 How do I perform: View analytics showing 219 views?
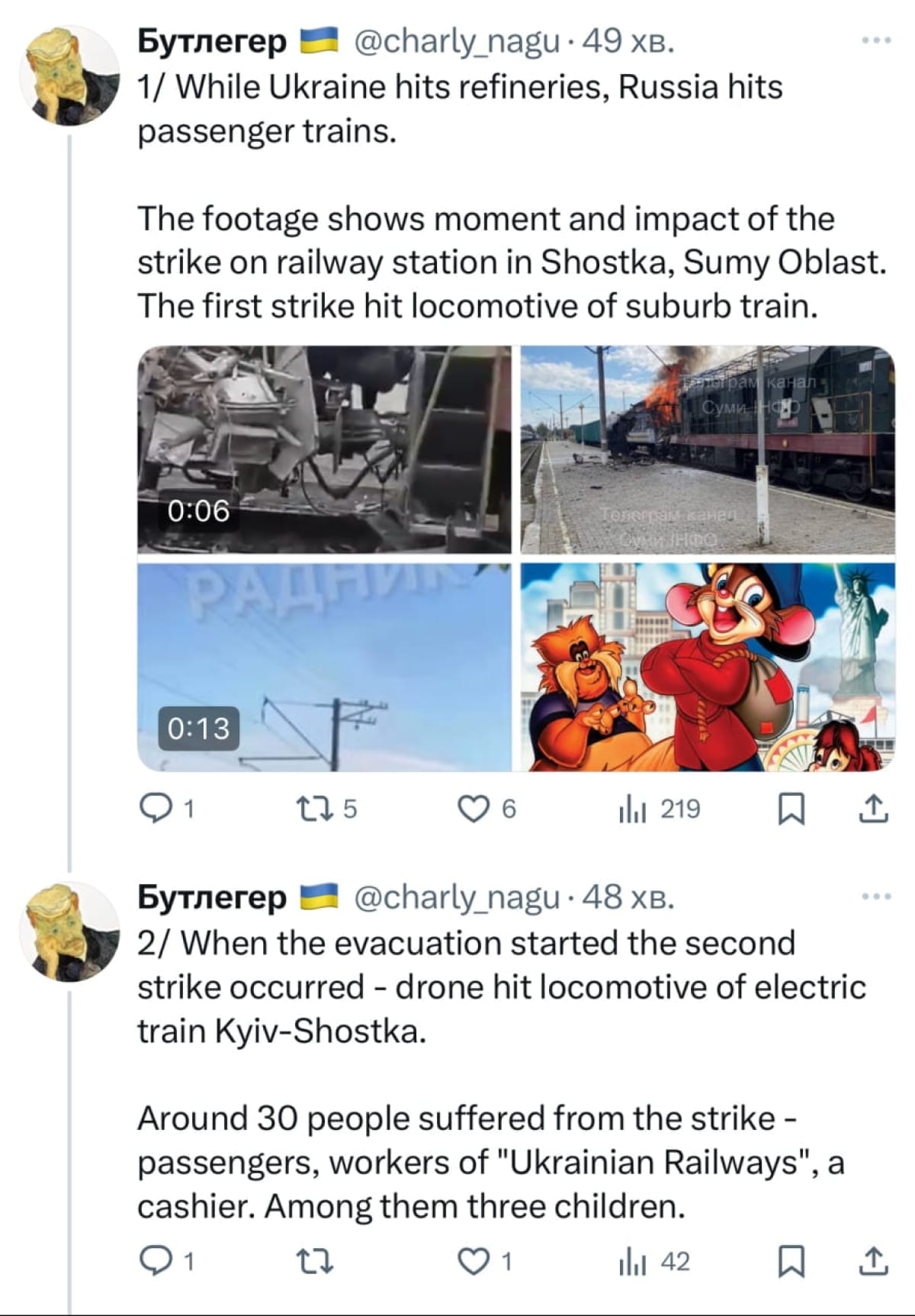[x=633, y=809]
